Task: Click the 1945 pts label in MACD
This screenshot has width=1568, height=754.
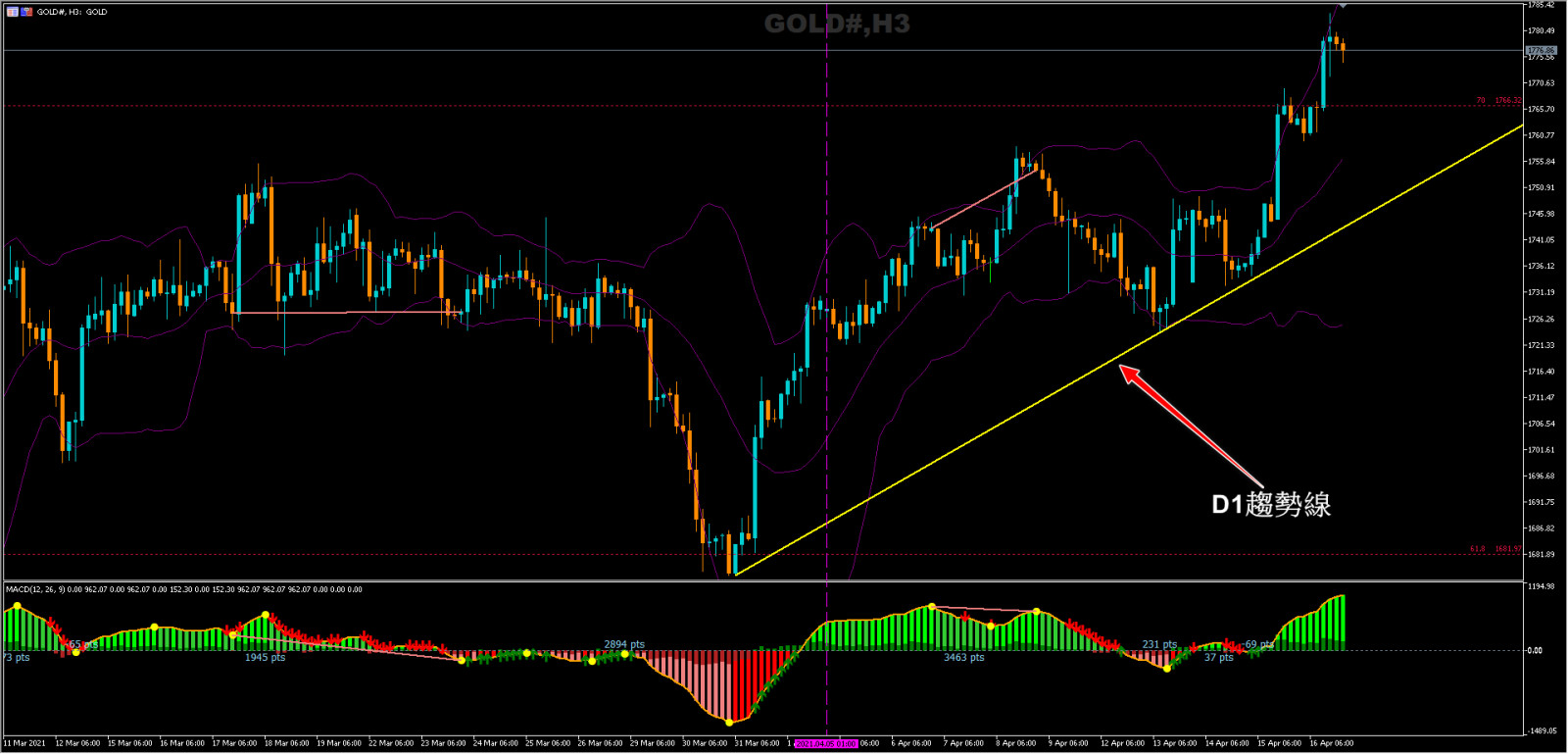Action: point(265,657)
